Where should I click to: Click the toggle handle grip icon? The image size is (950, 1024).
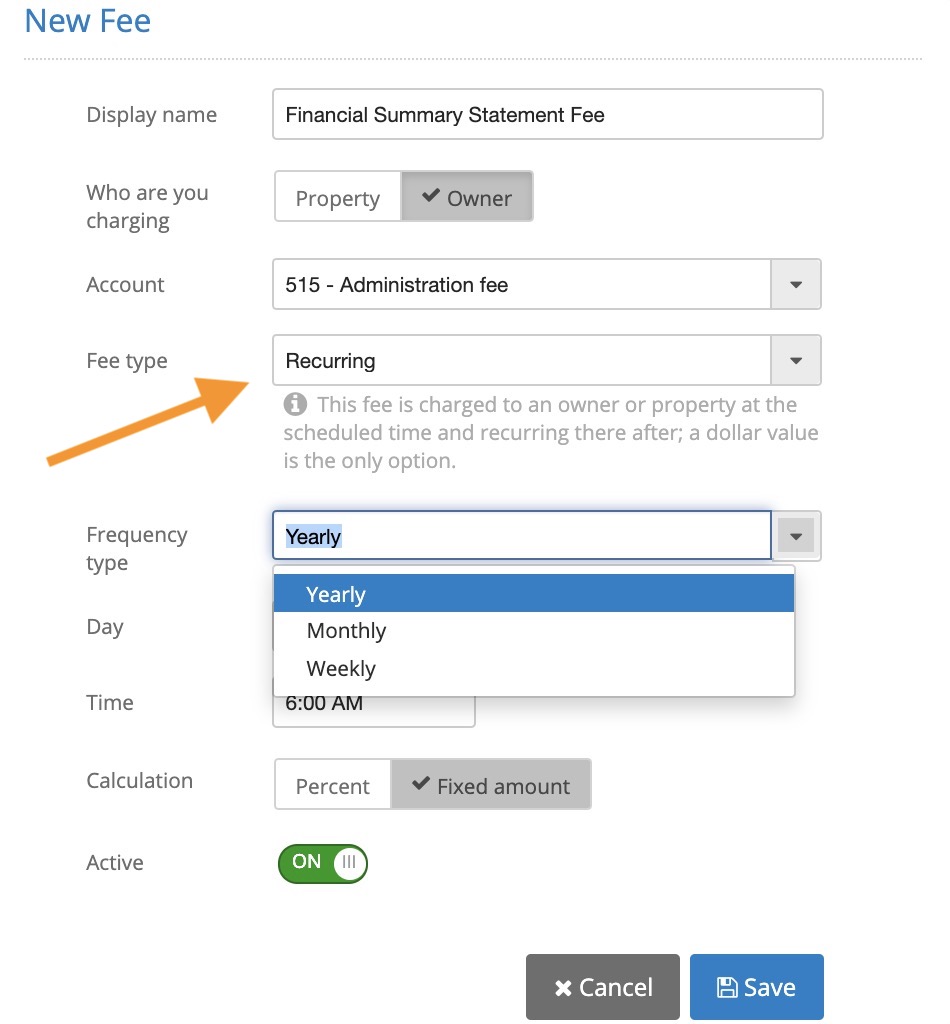349,863
